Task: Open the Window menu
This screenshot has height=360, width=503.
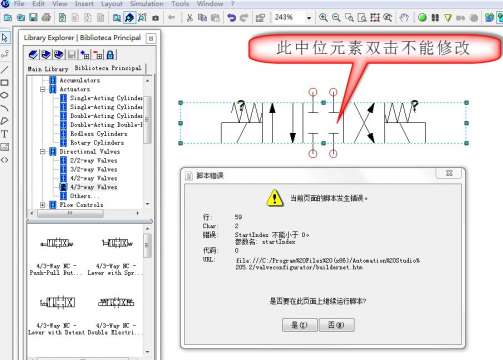Action: tap(210, 4)
